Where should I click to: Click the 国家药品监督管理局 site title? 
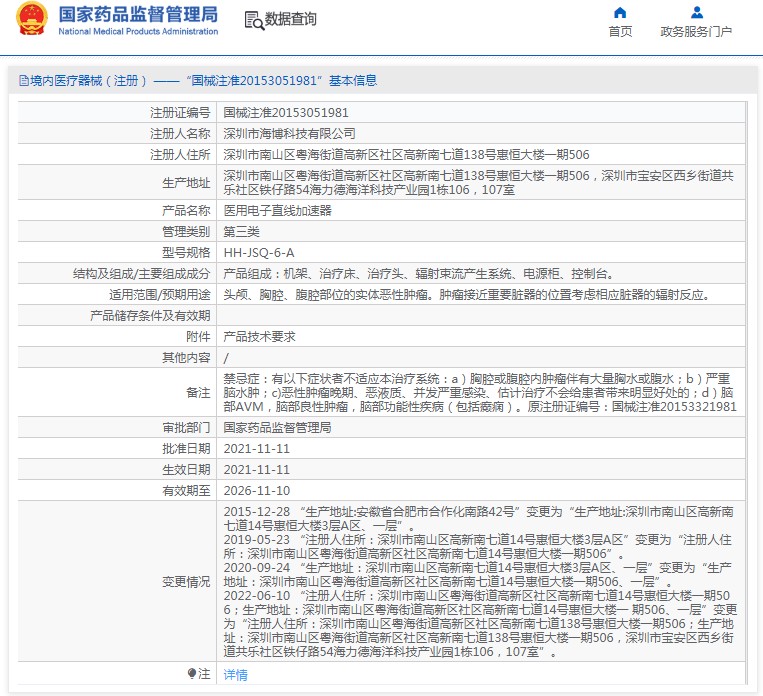[138, 14]
